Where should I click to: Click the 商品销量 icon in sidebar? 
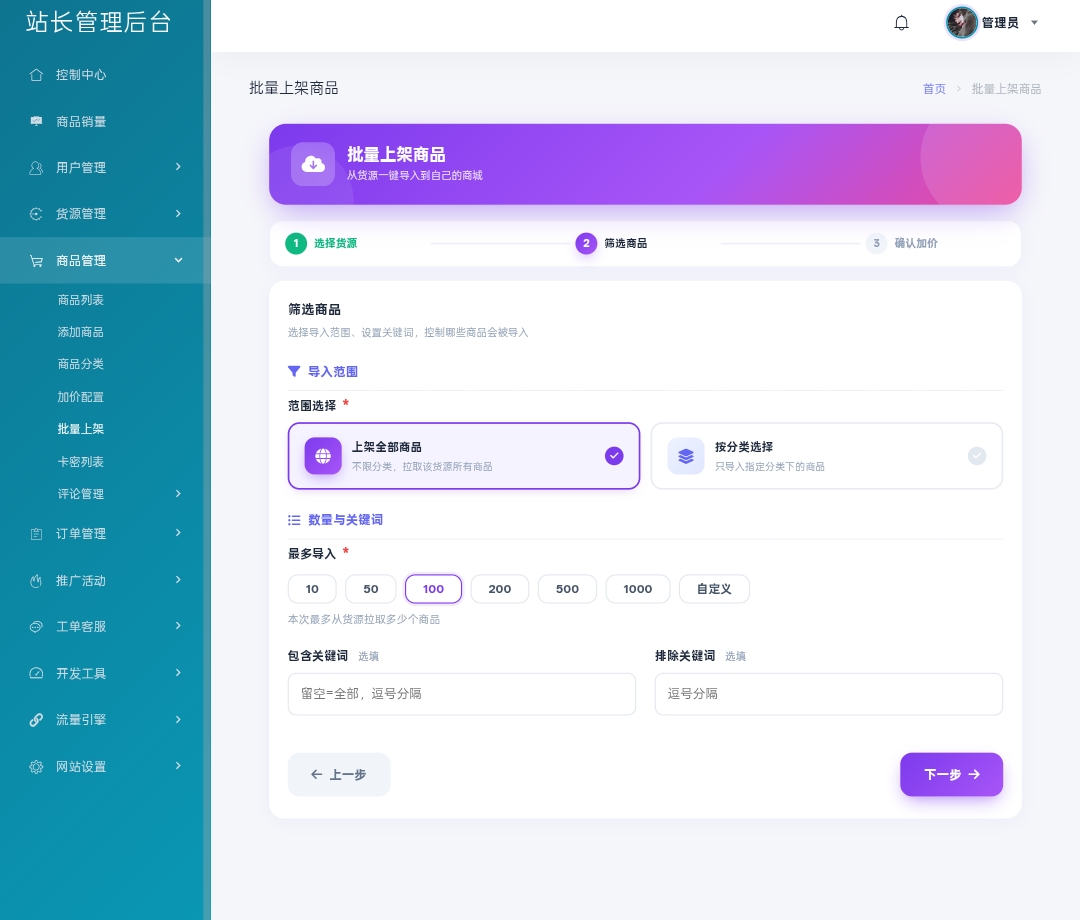click(x=37, y=121)
